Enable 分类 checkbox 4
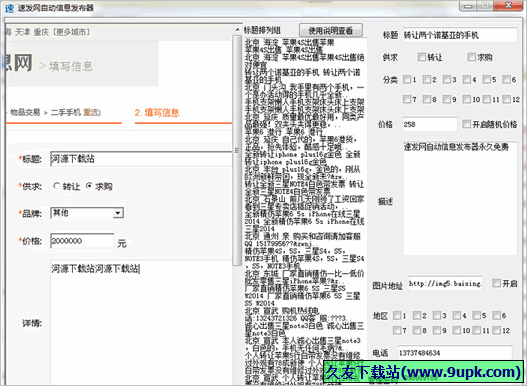The width and height of the screenshot is (527, 386). [x=467, y=79]
